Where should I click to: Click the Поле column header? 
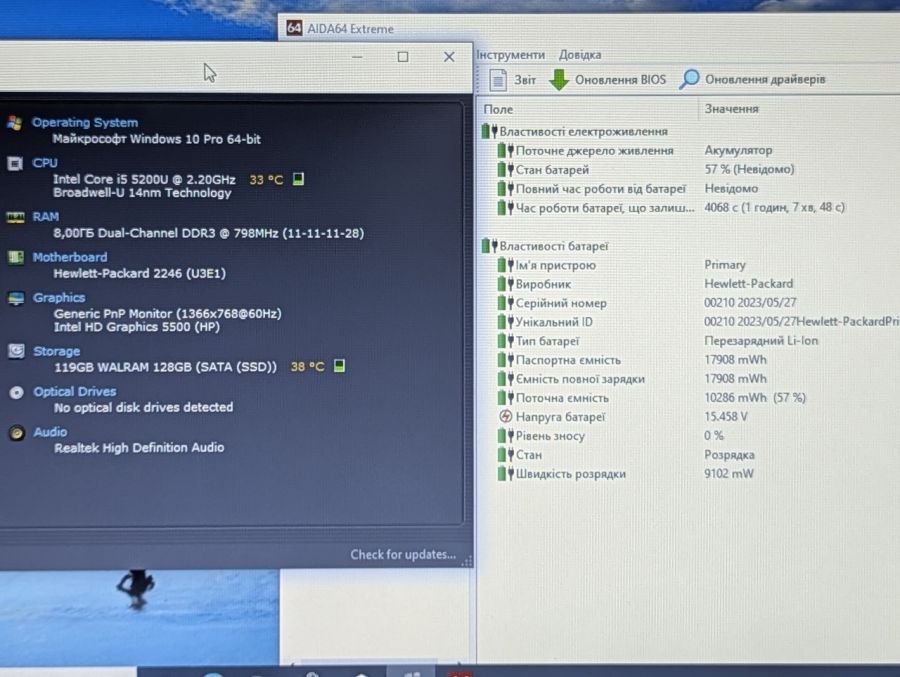click(498, 109)
